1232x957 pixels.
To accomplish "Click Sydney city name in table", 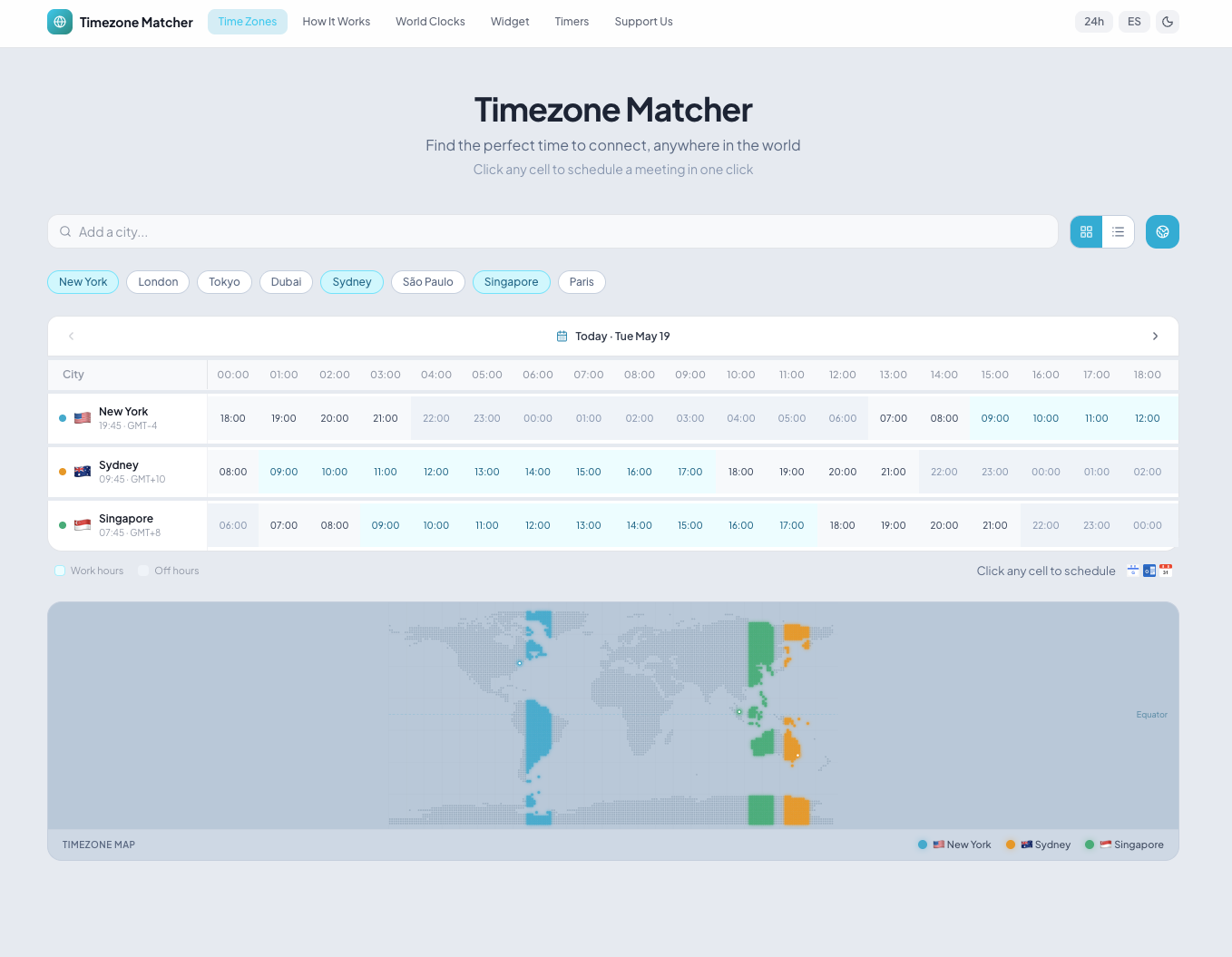I will [119, 465].
